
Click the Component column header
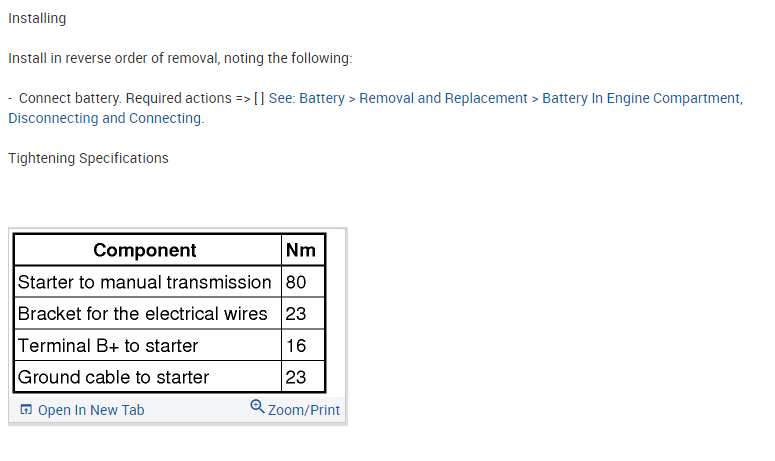pos(145,250)
